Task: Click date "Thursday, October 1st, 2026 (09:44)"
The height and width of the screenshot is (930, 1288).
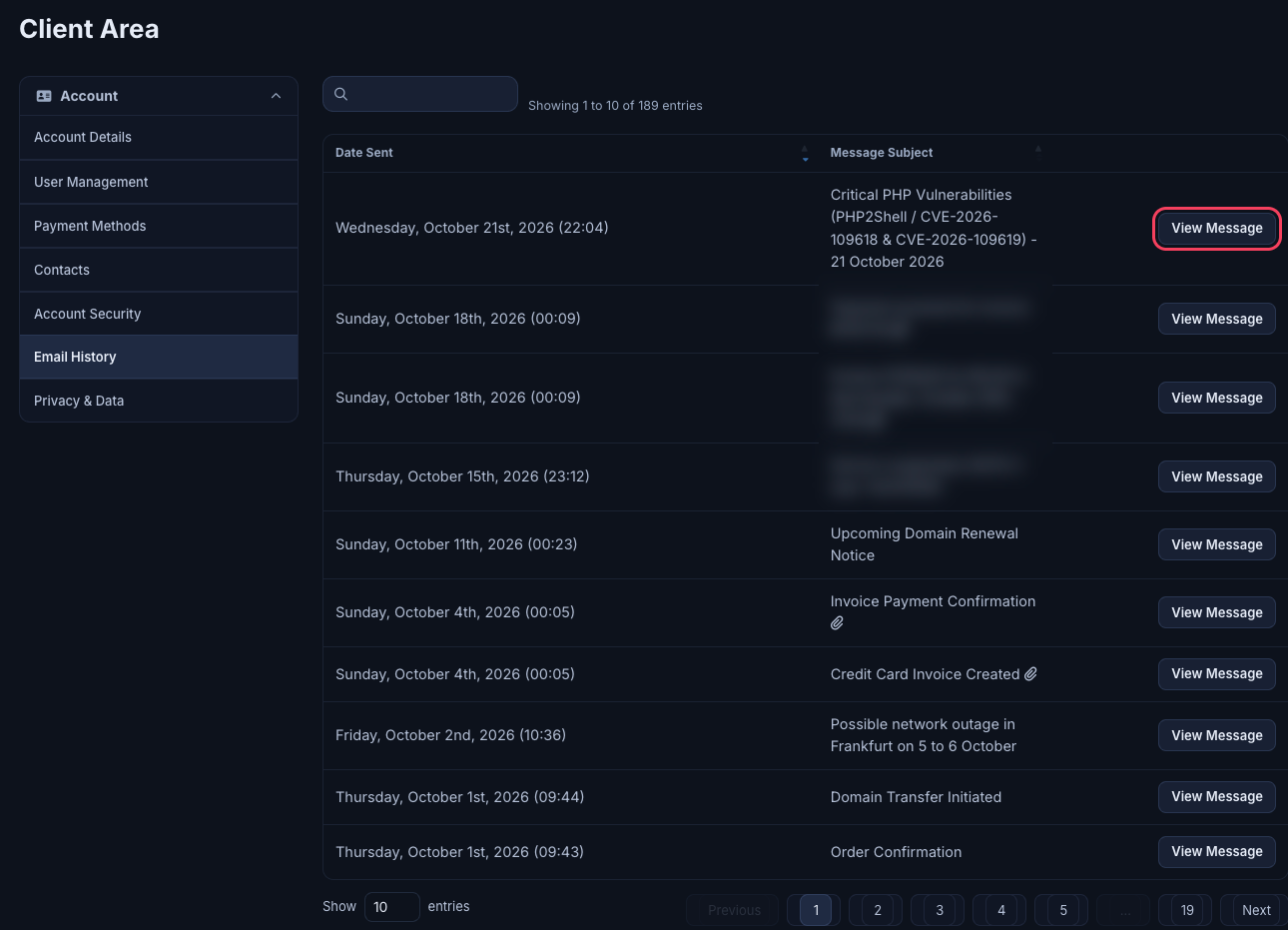Action: tap(460, 797)
